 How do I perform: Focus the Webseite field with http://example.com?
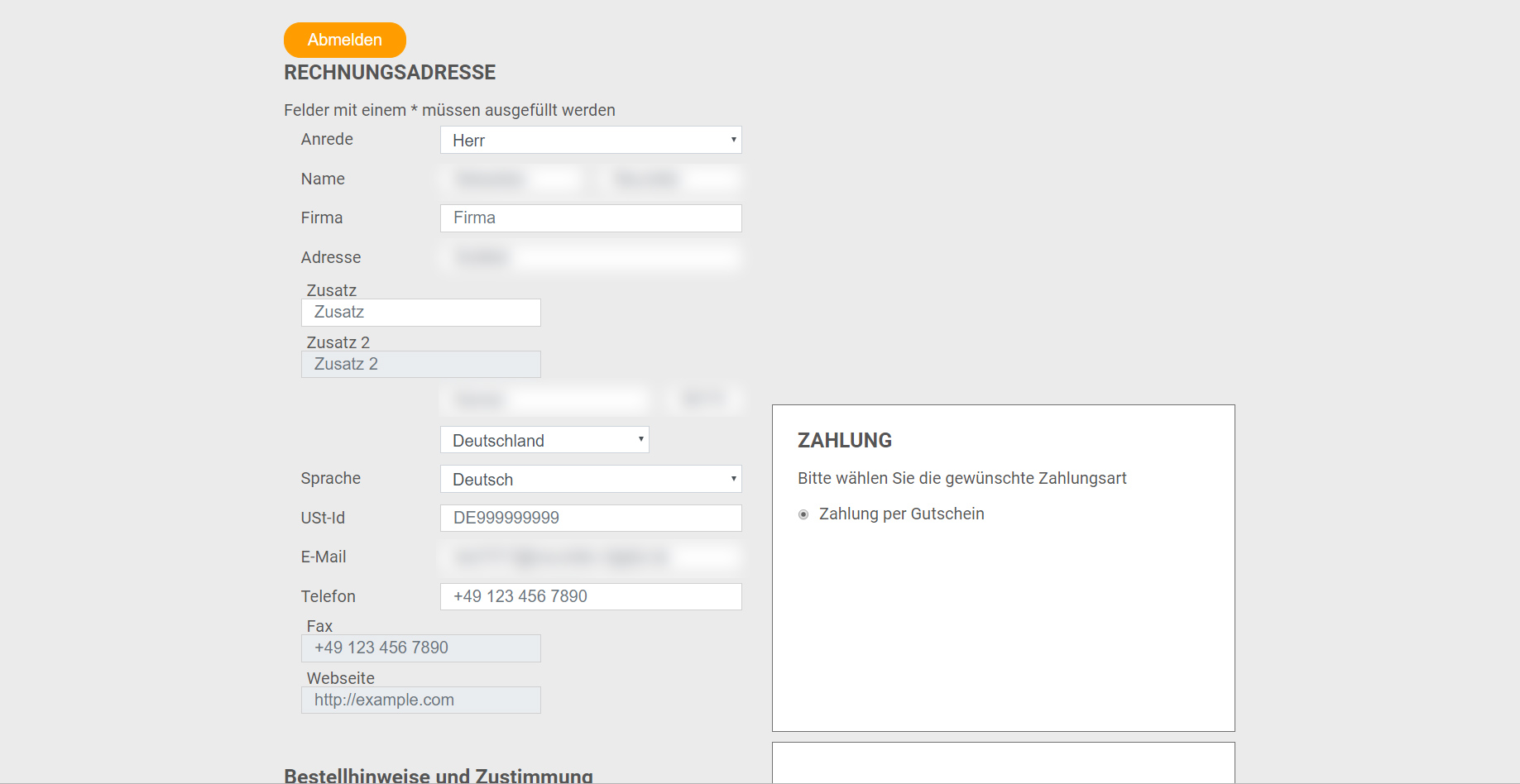420,700
